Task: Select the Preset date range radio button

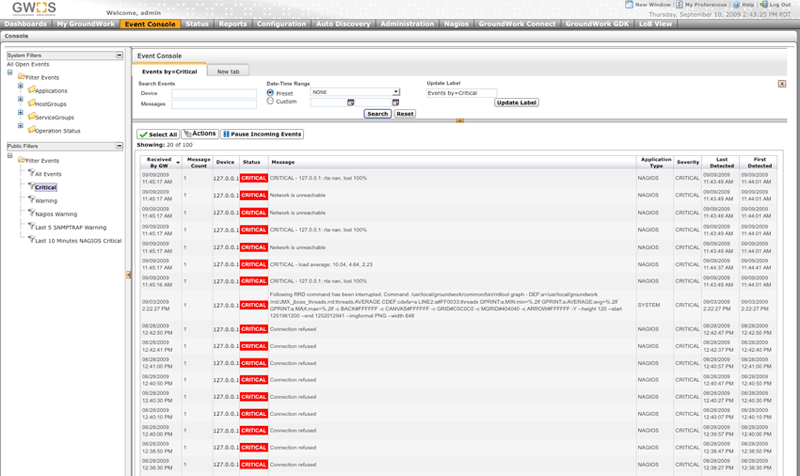Action: 270,93
